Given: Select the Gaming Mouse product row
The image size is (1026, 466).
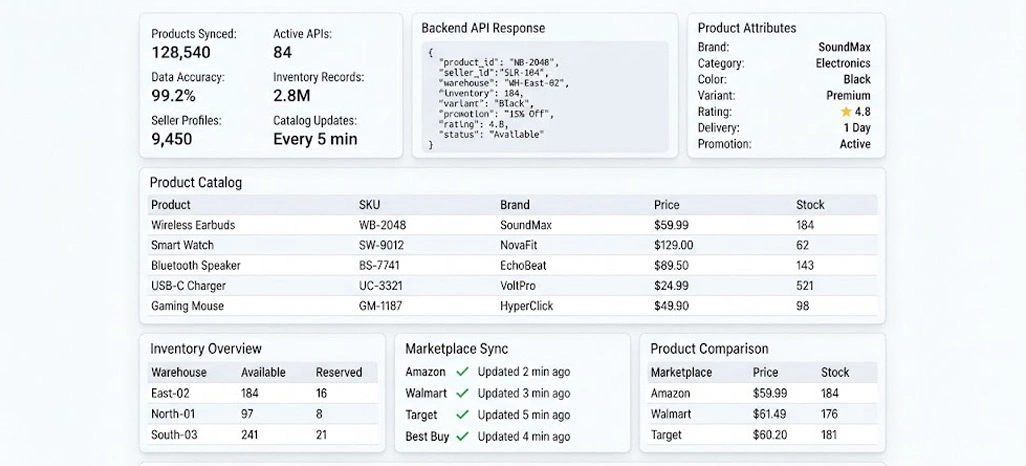Looking at the screenshot, I should point(512,306).
